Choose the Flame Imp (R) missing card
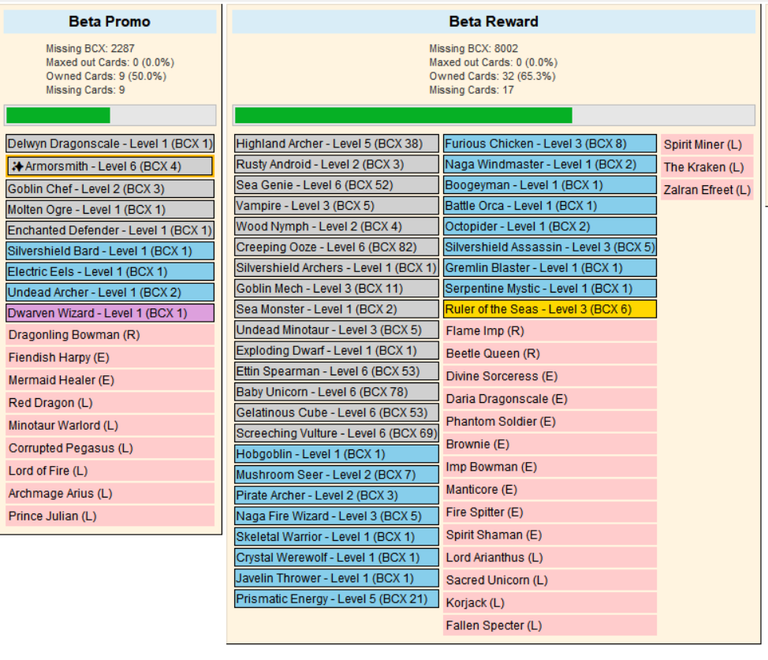The height and width of the screenshot is (660, 768). click(x=550, y=331)
